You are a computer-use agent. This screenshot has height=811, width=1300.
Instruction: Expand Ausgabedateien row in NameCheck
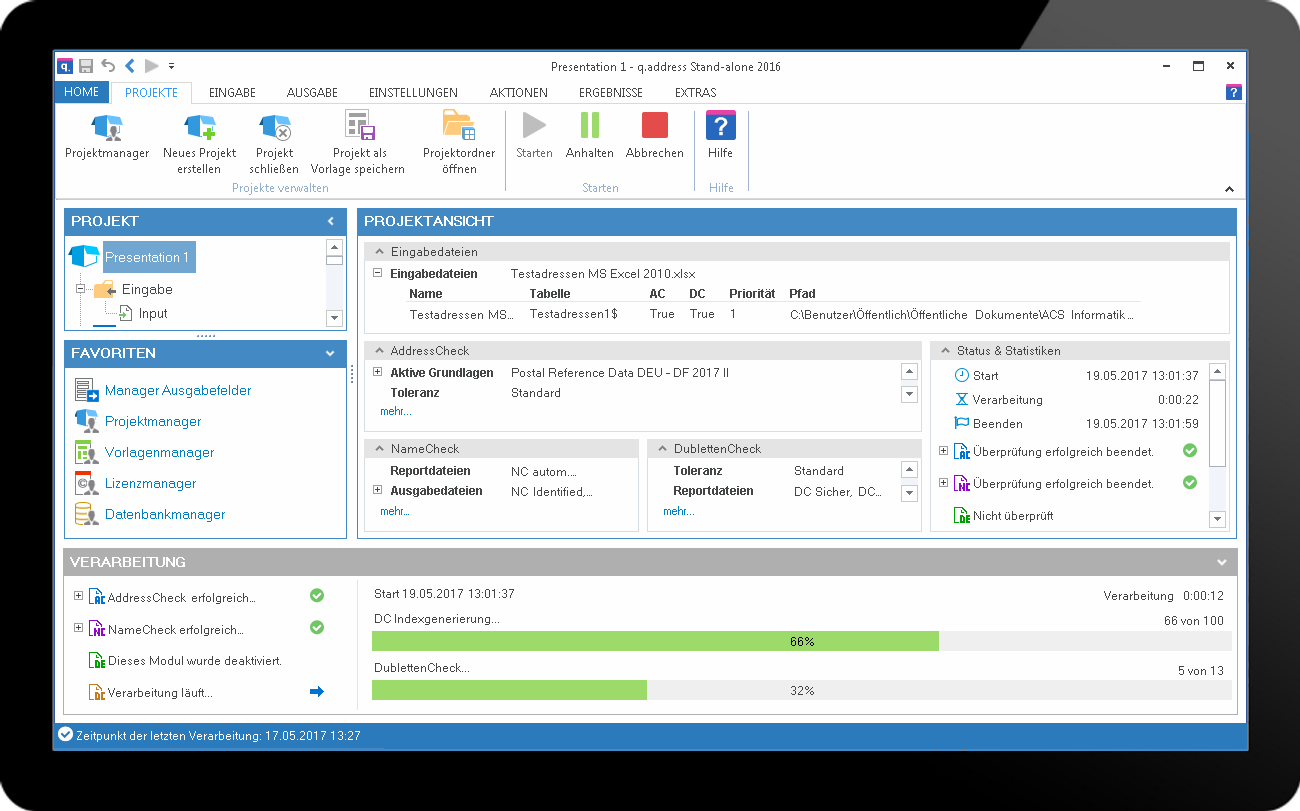tap(378, 490)
